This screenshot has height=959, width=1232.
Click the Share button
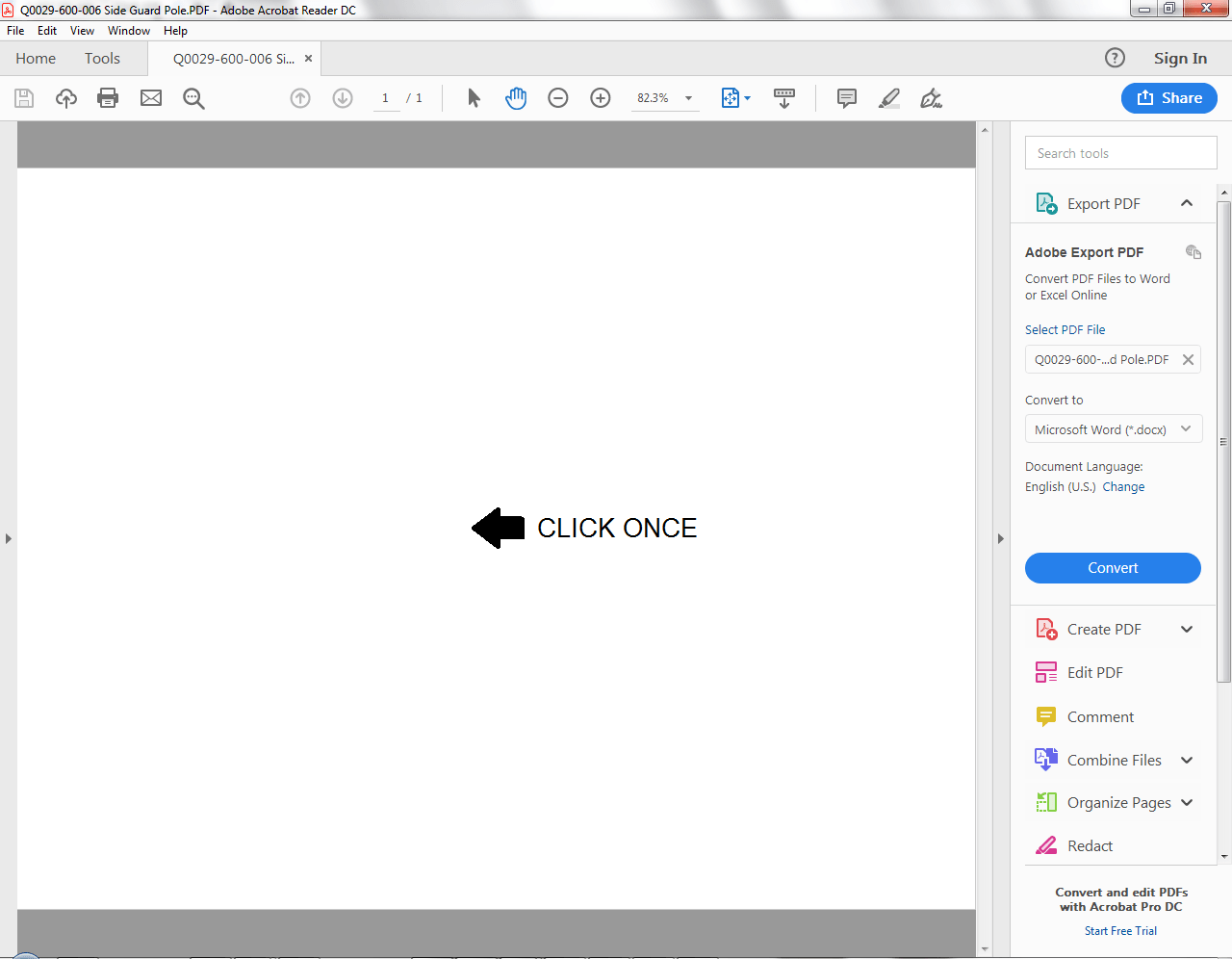coord(1169,98)
